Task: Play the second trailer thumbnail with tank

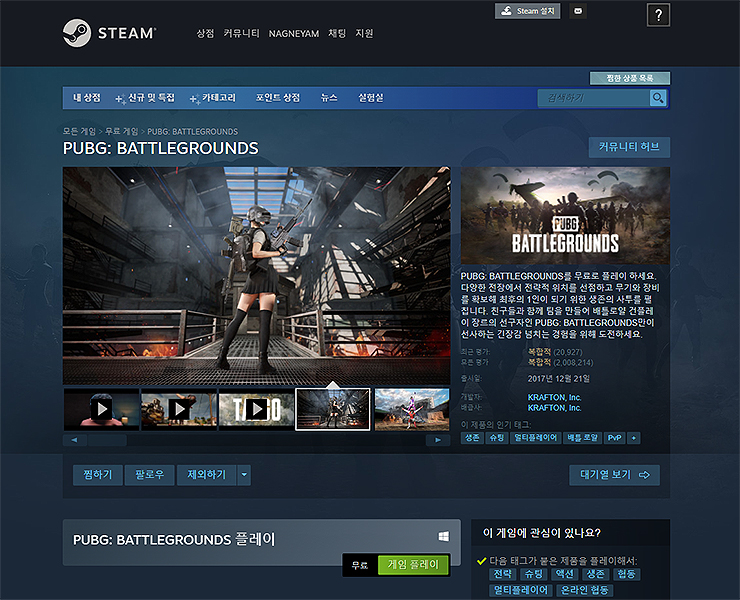Action: point(179,409)
